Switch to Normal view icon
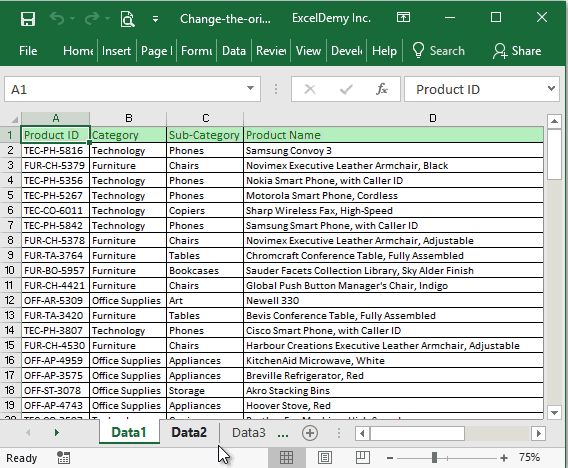The image size is (568, 468). pos(286,458)
